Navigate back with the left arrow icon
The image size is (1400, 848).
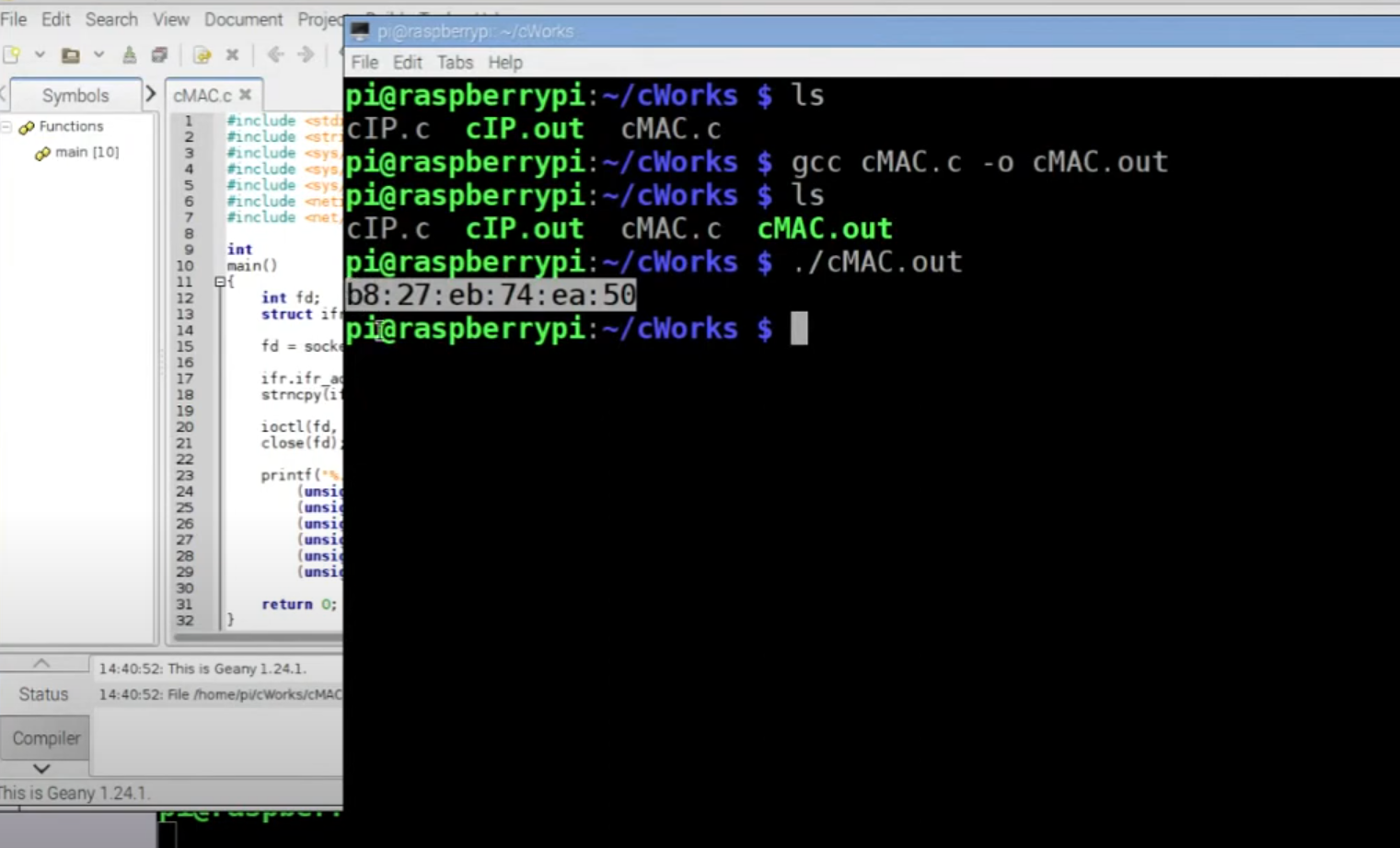pos(274,55)
